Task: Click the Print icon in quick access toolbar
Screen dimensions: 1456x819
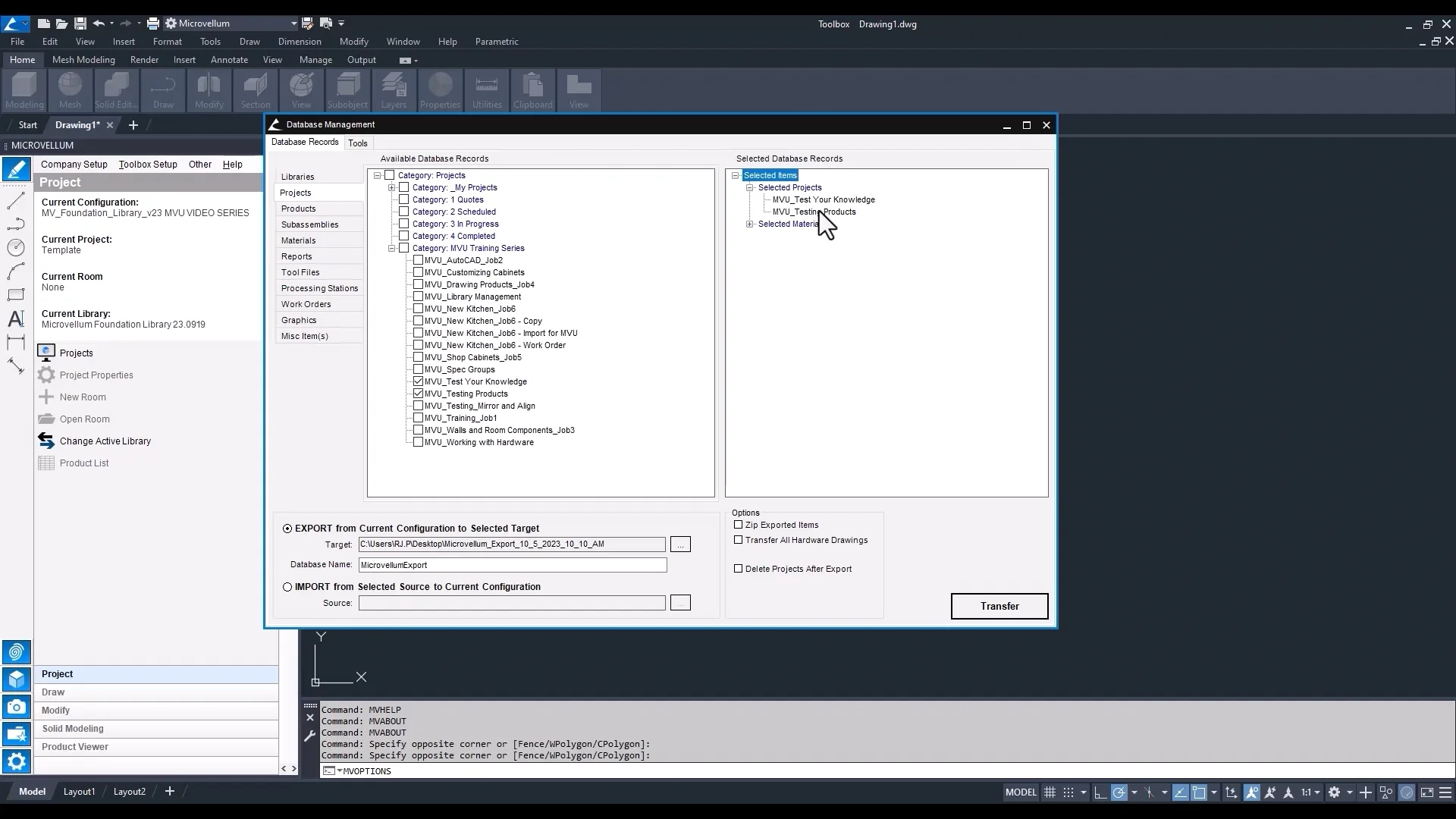Action: (152, 24)
